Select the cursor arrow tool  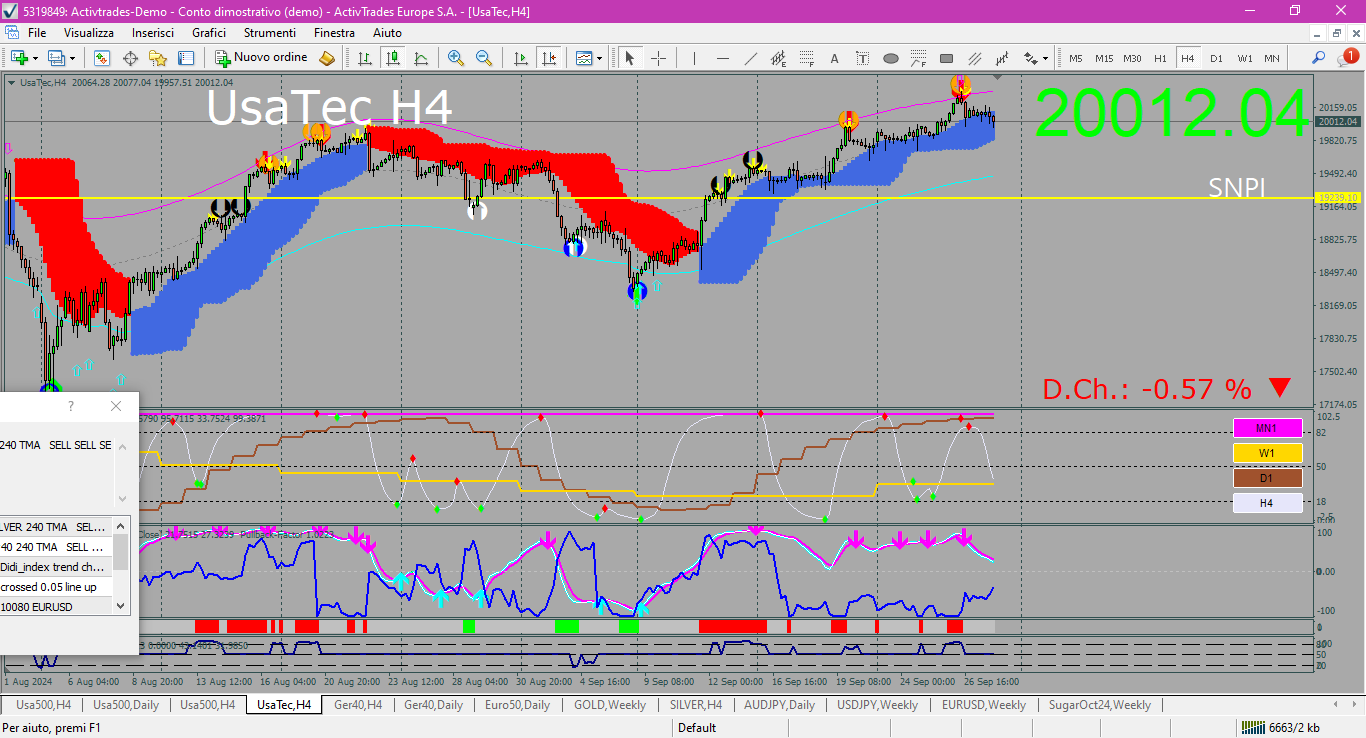630,58
